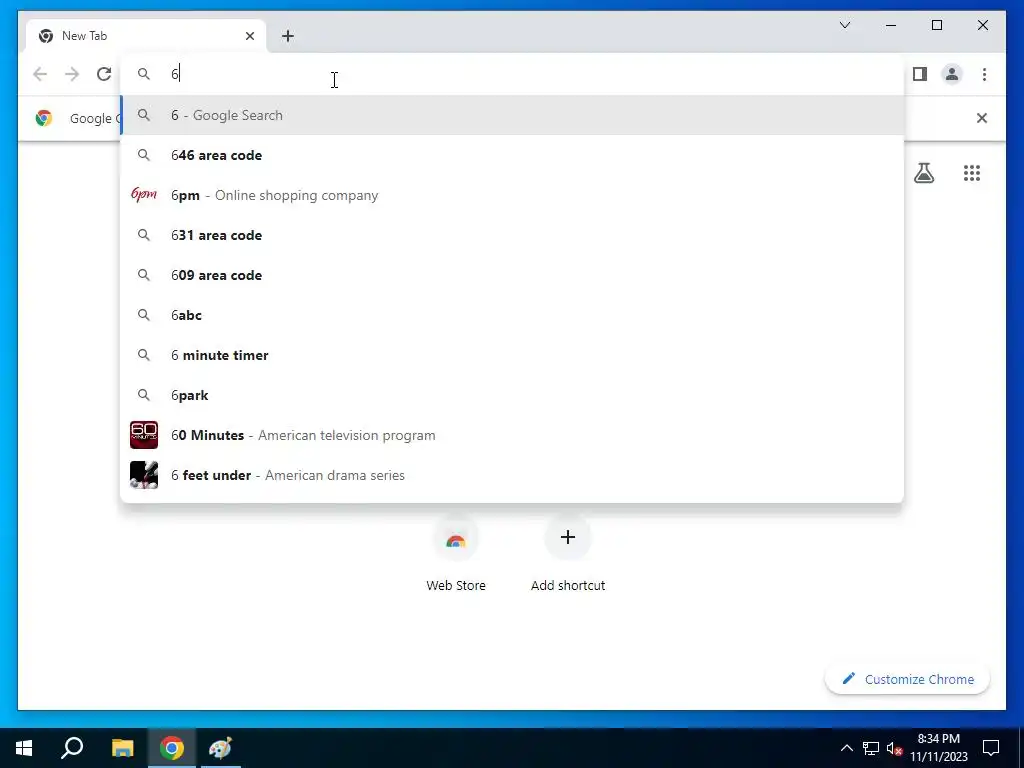Close the New Tab tab
Screen dimensions: 1024x768
(x=249, y=36)
